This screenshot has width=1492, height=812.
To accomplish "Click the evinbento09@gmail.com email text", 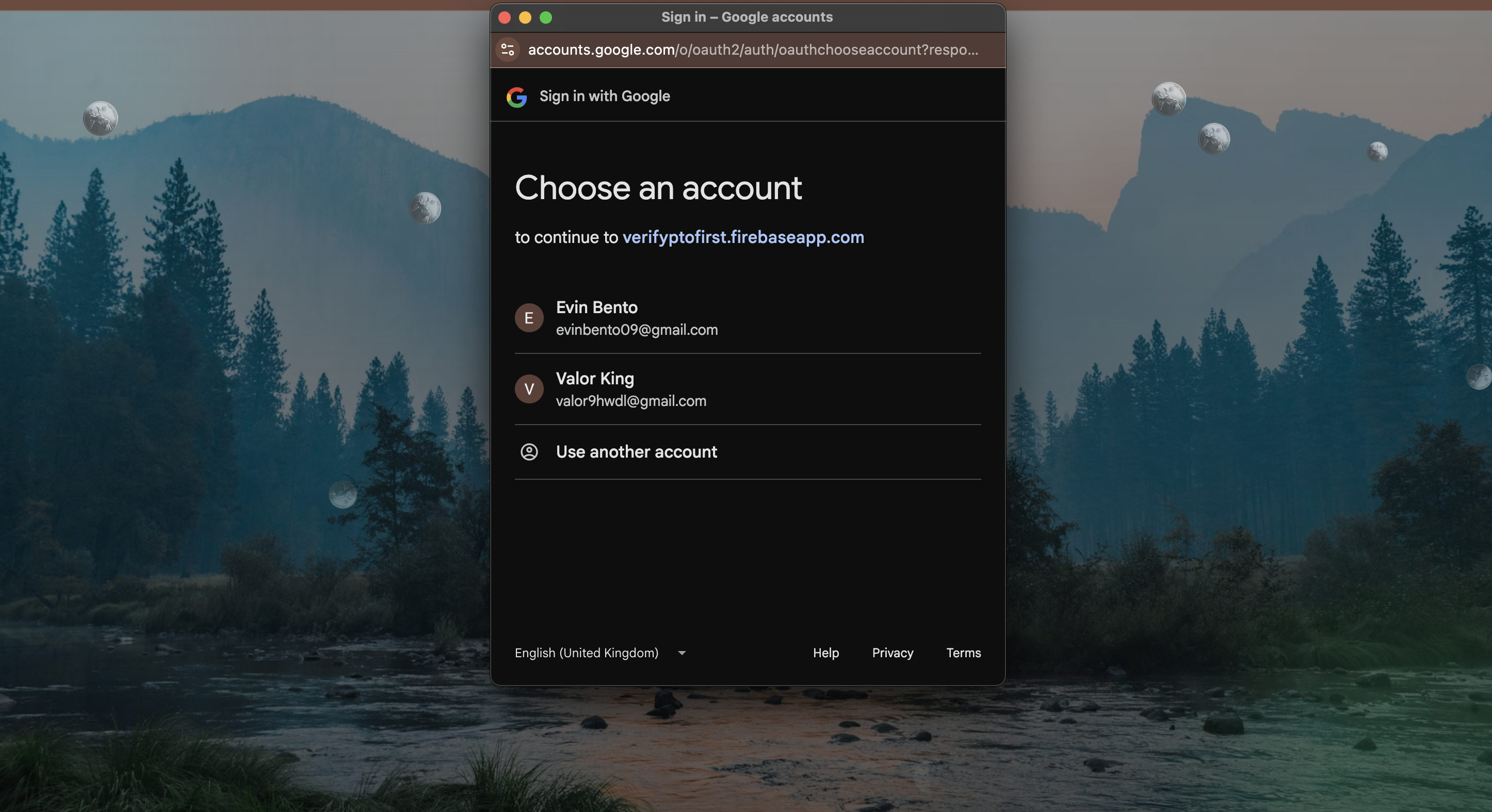I will [637, 330].
